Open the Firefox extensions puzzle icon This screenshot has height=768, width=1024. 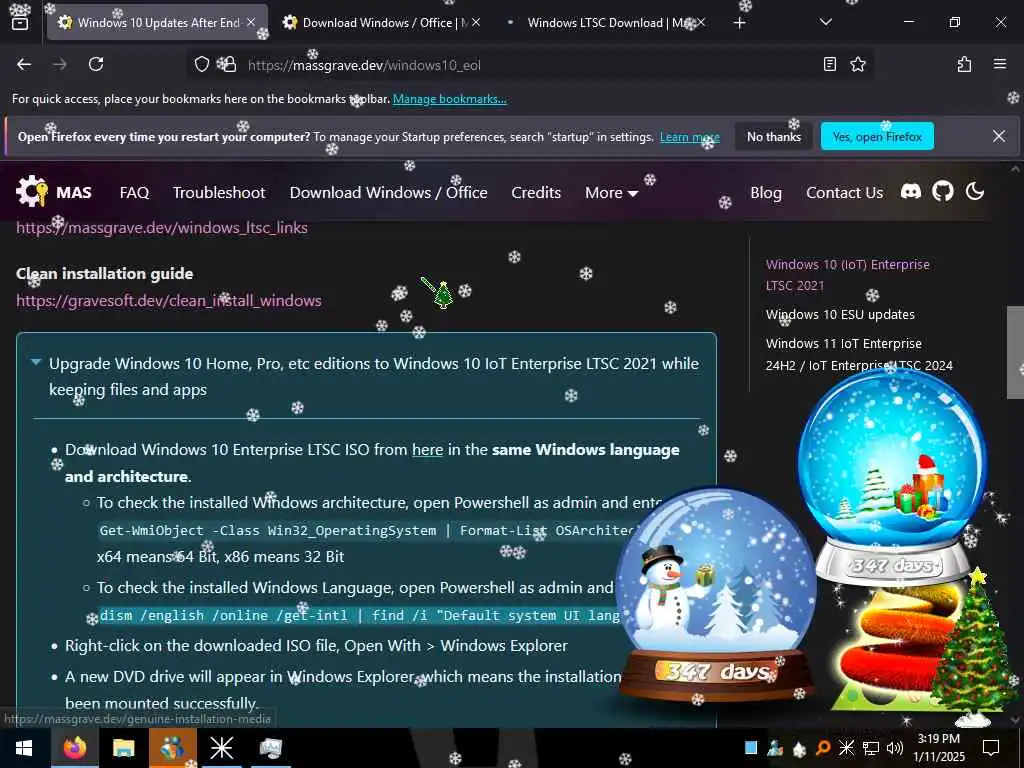[964, 64]
